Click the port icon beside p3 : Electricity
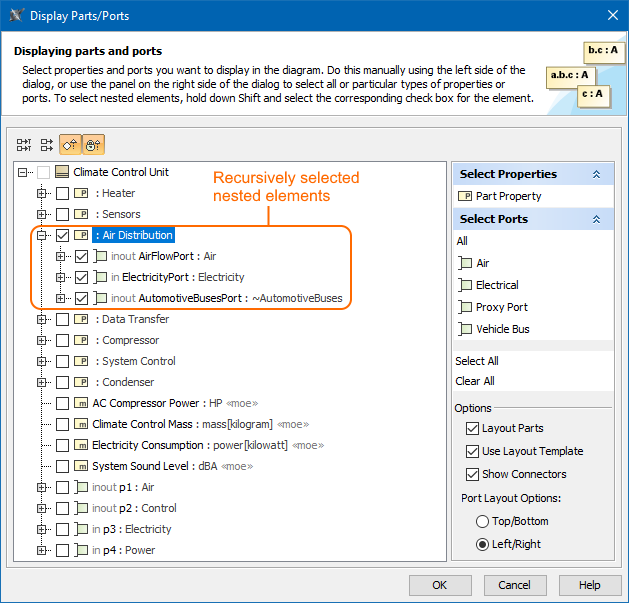 (81, 529)
